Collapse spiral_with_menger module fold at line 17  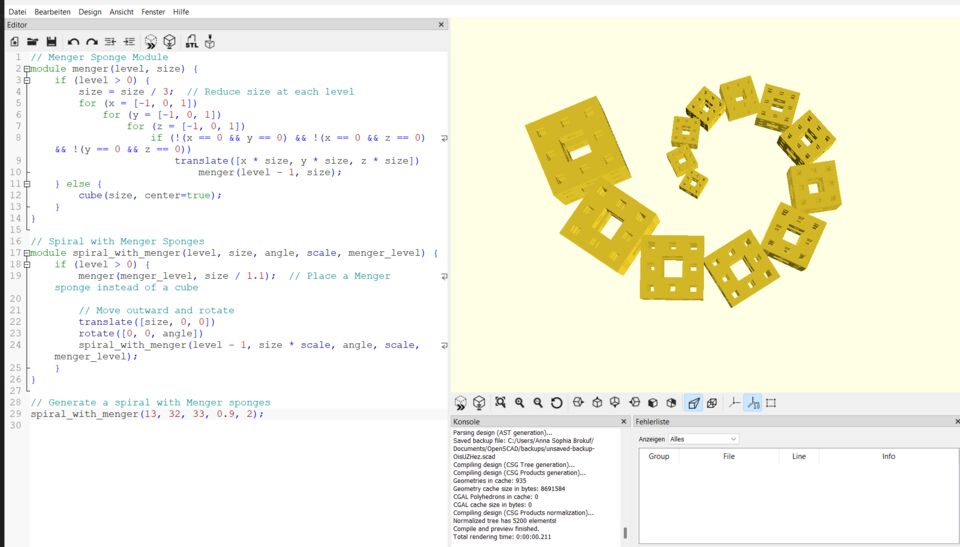[x=27, y=253]
